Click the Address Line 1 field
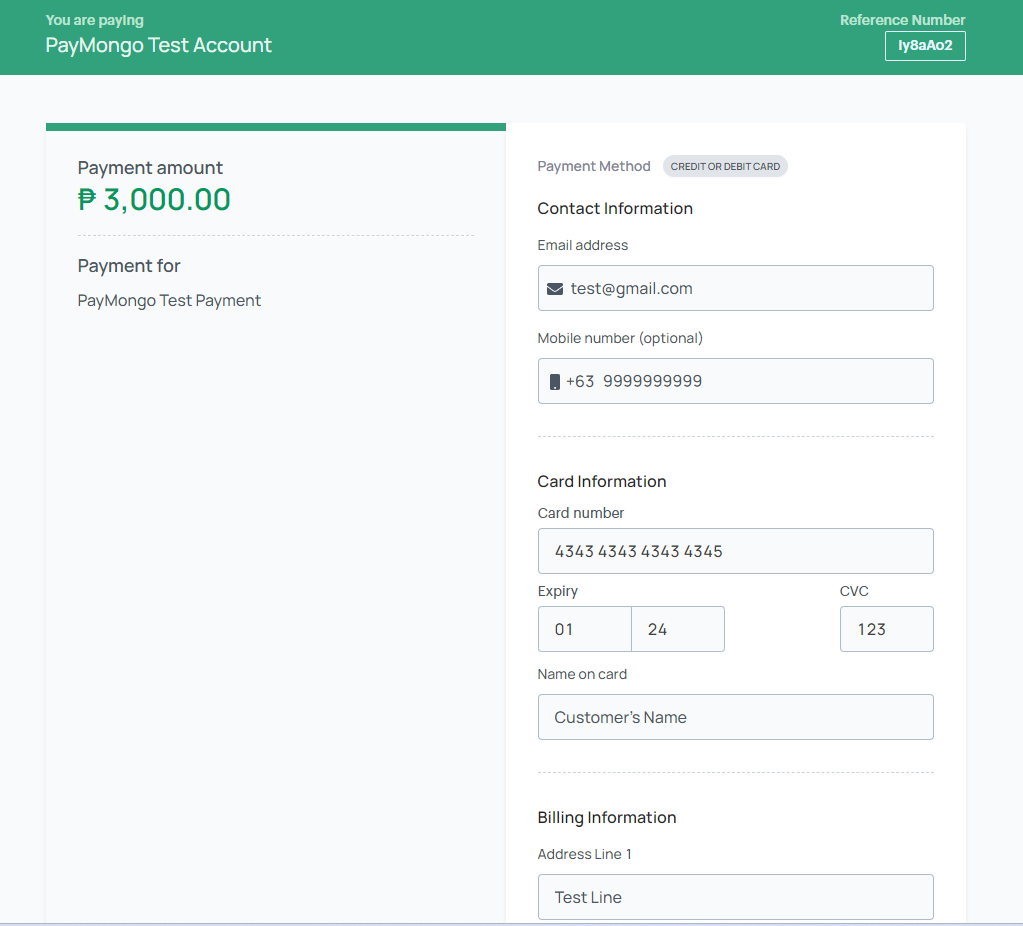Viewport: 1023px width, 926px height. pos(735,897)
